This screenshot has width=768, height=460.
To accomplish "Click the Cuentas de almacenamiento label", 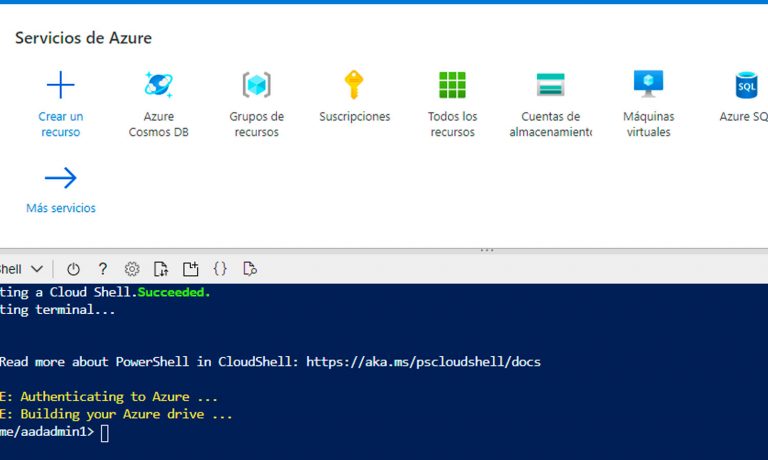I will coord(551,124).
